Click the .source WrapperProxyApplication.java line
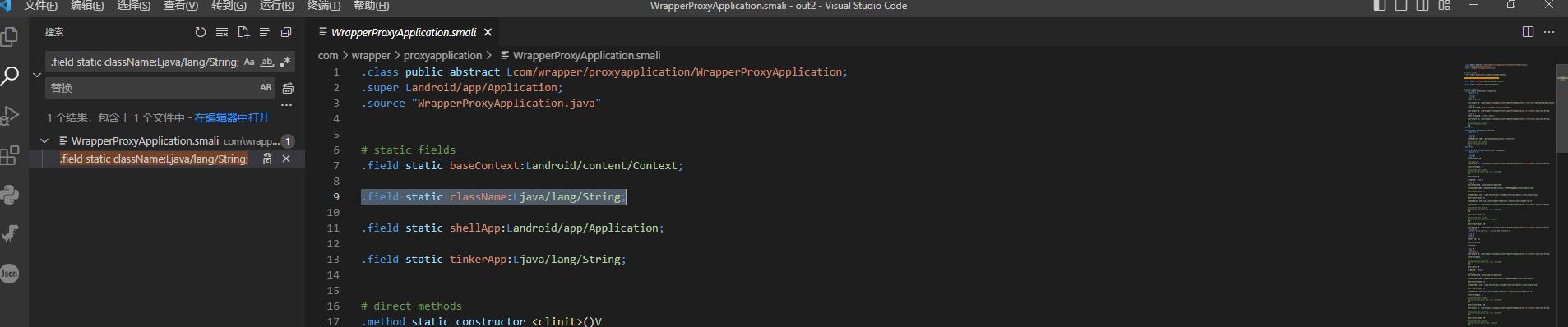 point(481,103)
